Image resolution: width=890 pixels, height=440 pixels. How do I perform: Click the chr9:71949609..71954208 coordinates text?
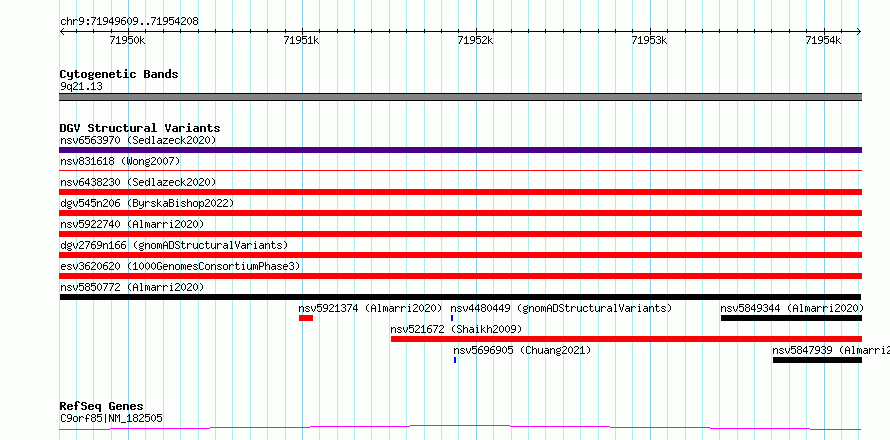[129, 22]
